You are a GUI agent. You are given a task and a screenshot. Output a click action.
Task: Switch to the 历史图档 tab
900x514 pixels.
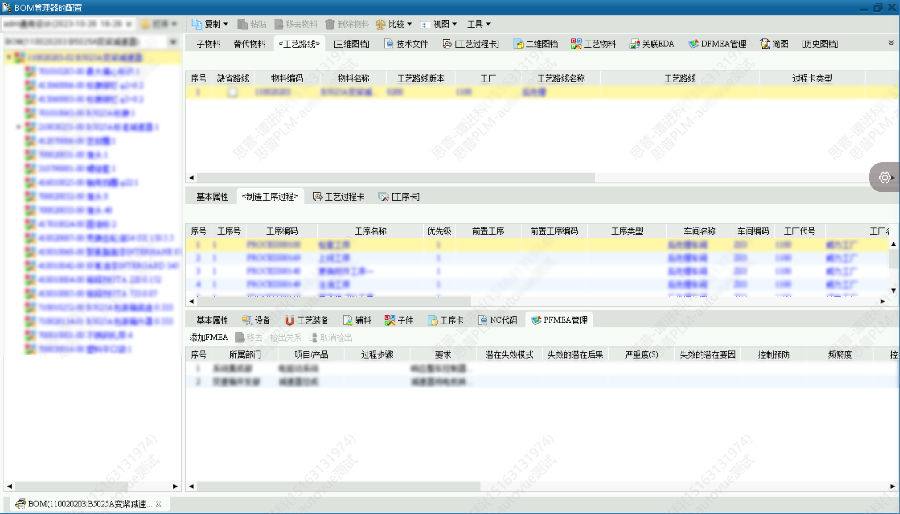pyautogui.click(x=820, y=44)
